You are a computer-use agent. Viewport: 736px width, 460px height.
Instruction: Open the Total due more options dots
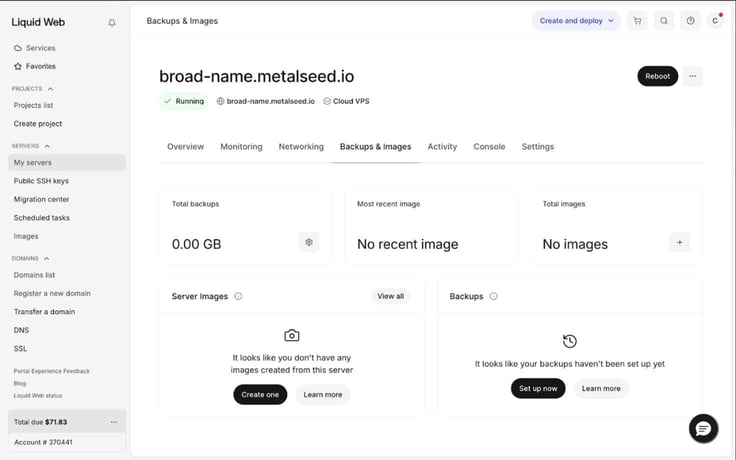(114, 422)
